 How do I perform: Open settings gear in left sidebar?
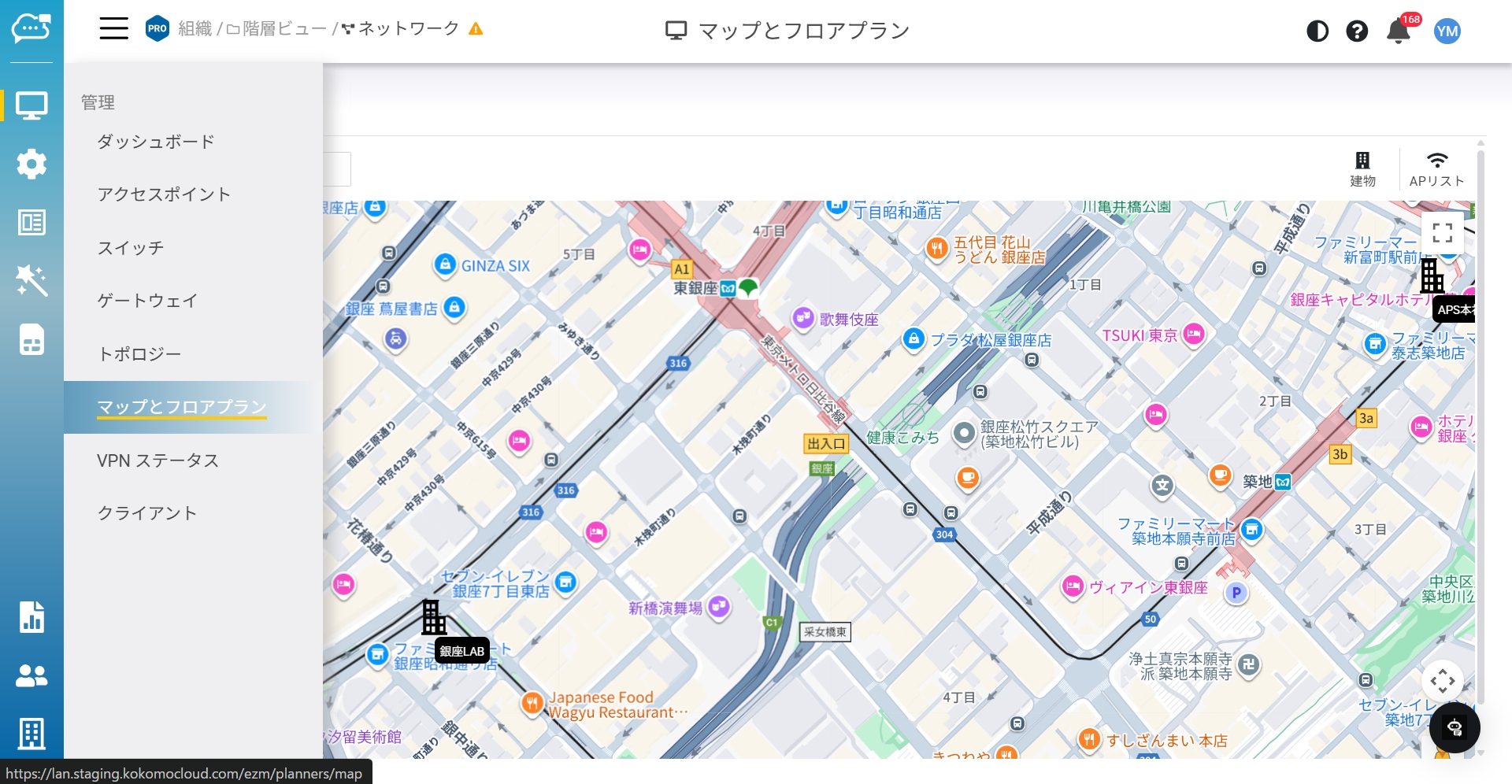tap(31, 164)
